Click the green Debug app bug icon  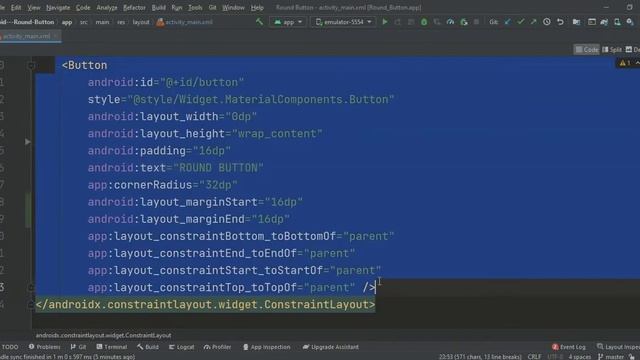(x=424, y=22)
